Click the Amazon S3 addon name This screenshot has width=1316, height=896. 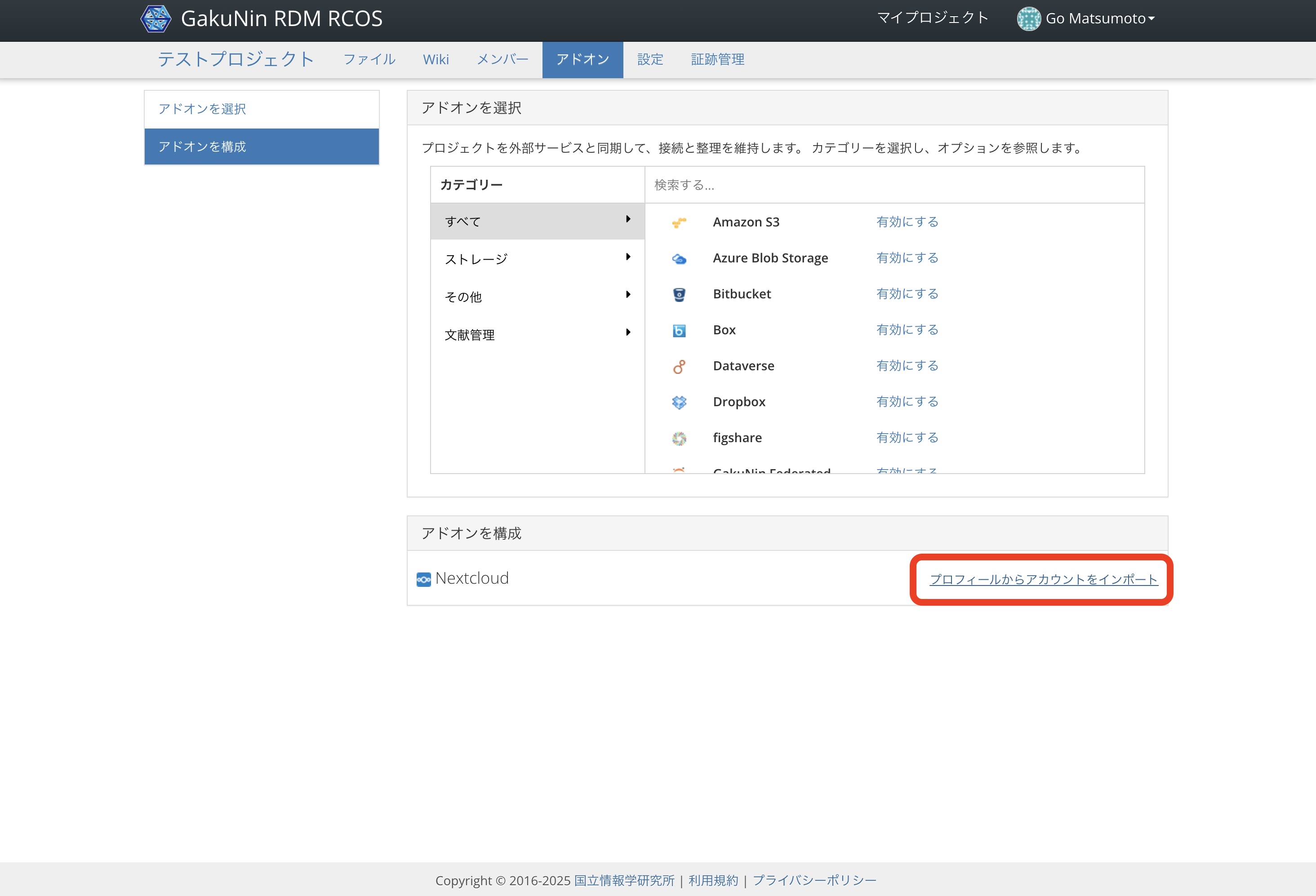point(746,222)
